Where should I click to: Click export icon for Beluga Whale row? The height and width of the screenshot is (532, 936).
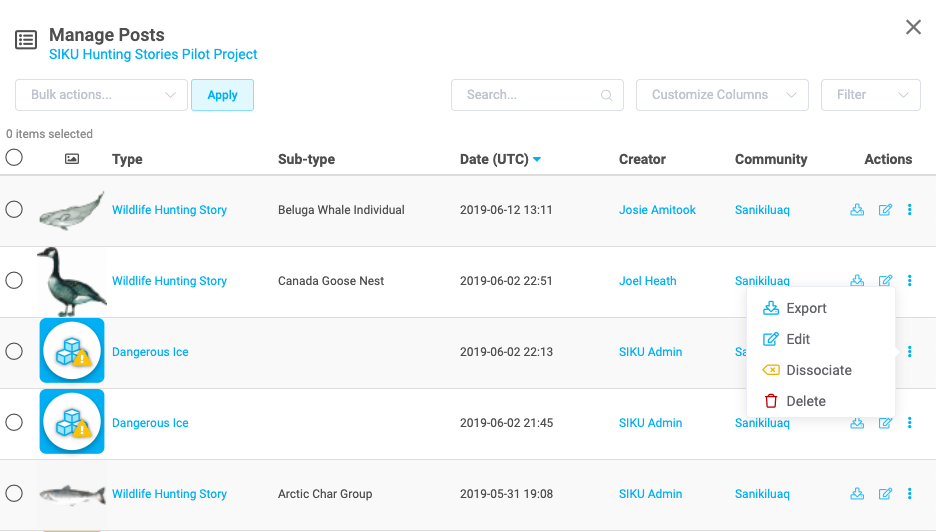point(857,210)
